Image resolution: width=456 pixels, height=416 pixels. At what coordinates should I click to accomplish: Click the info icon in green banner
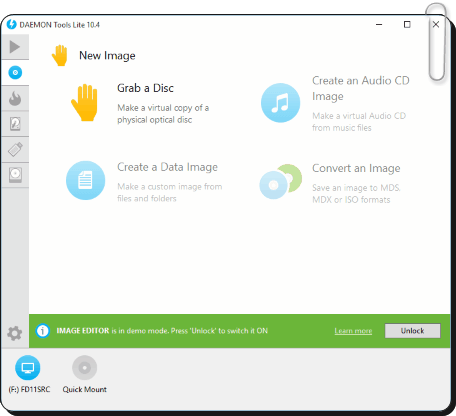pos(43,331)
